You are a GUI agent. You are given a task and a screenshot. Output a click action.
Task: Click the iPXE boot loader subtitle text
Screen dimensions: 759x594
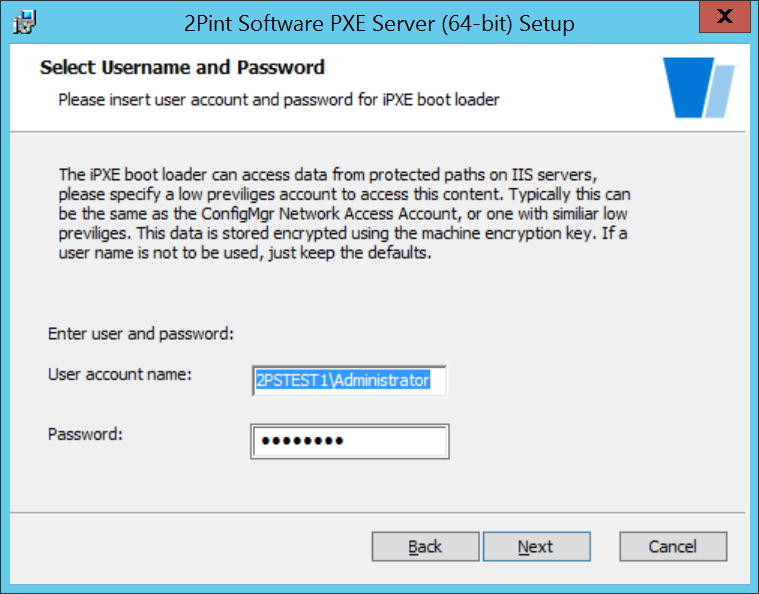click(x=278, y=100)
